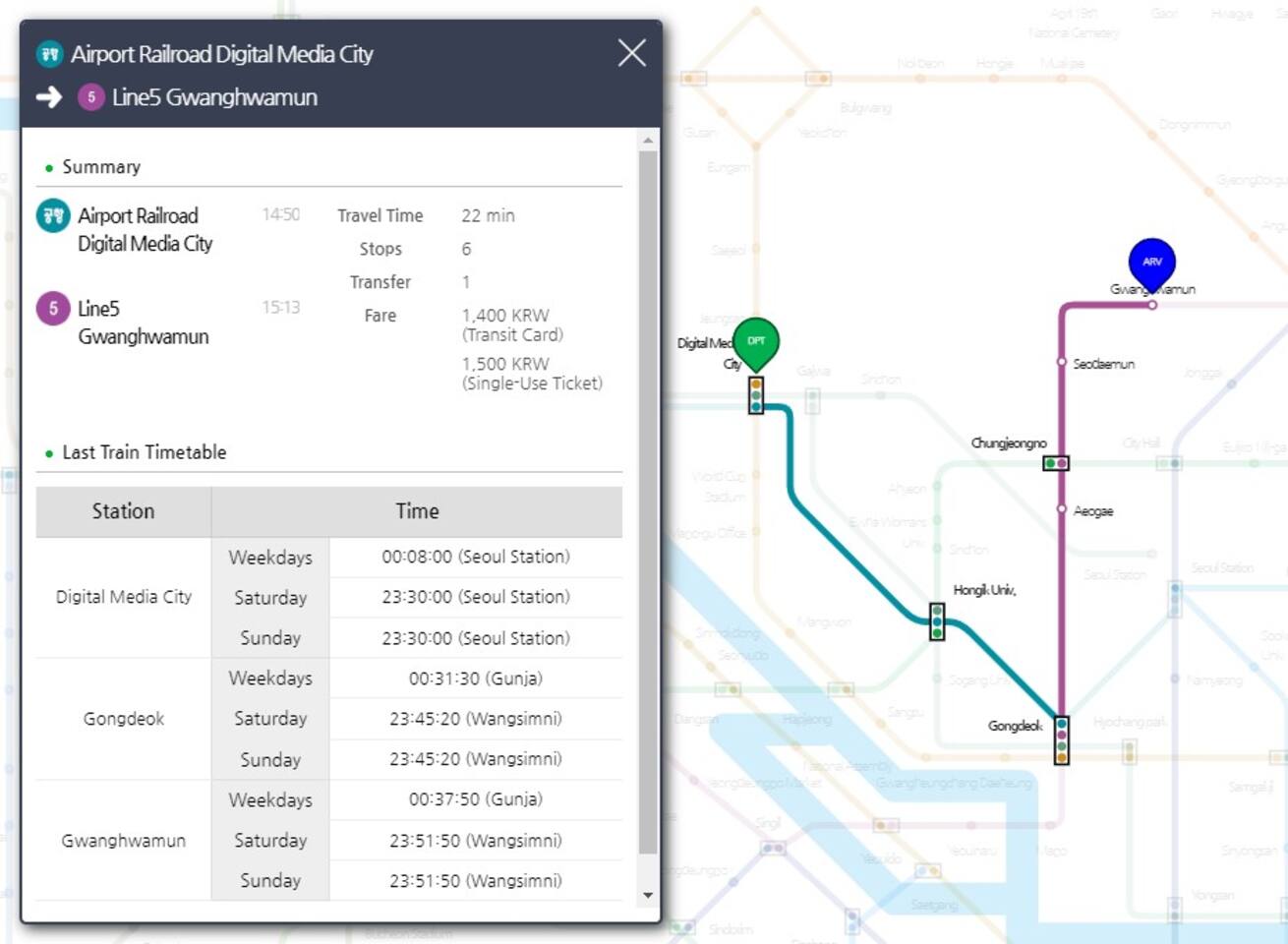
Task: Click the Time column header
Action: click(417, 511)
